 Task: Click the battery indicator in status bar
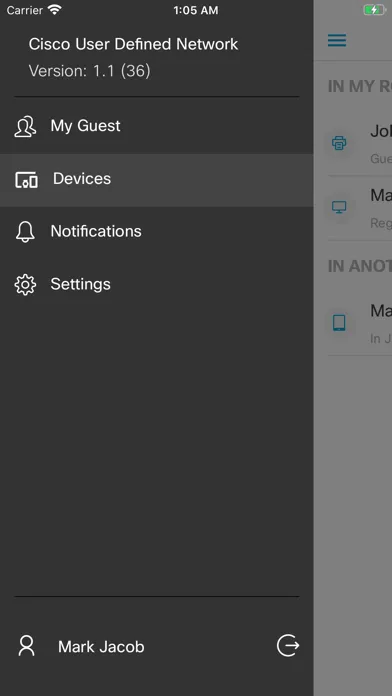click(x=375, y=10)
